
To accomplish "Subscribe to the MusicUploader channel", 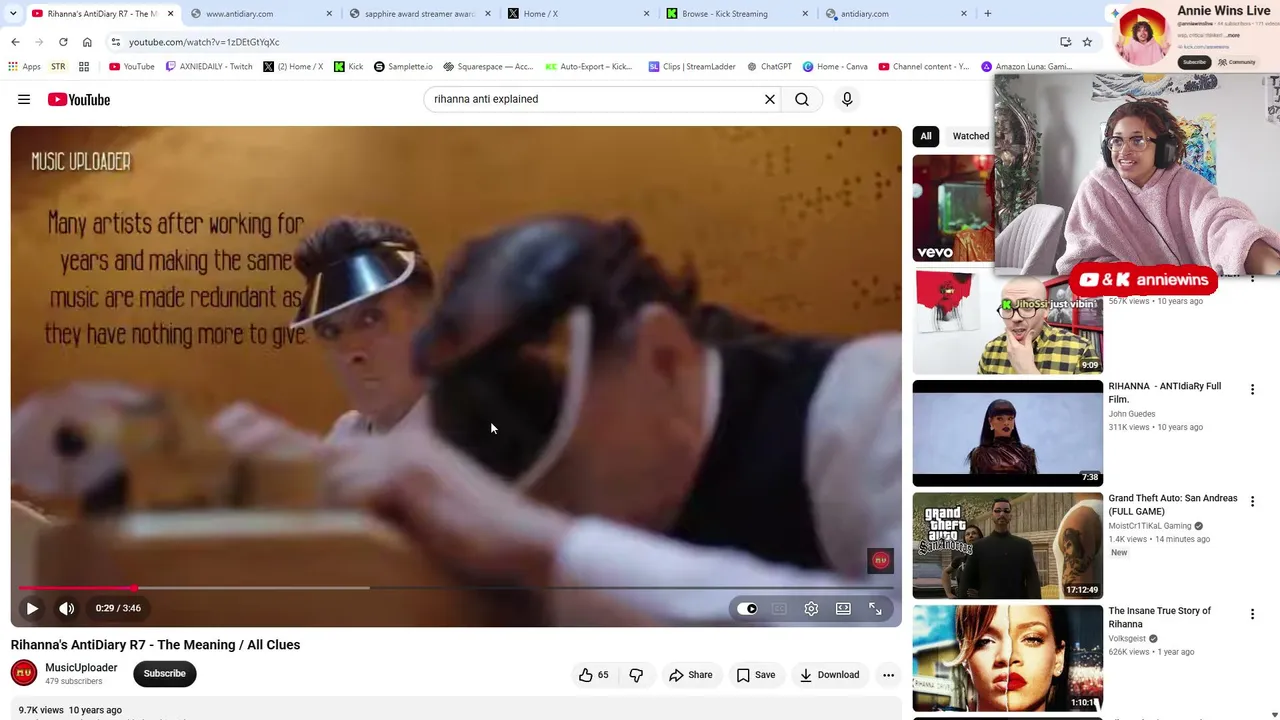I will tap(165, 674).
